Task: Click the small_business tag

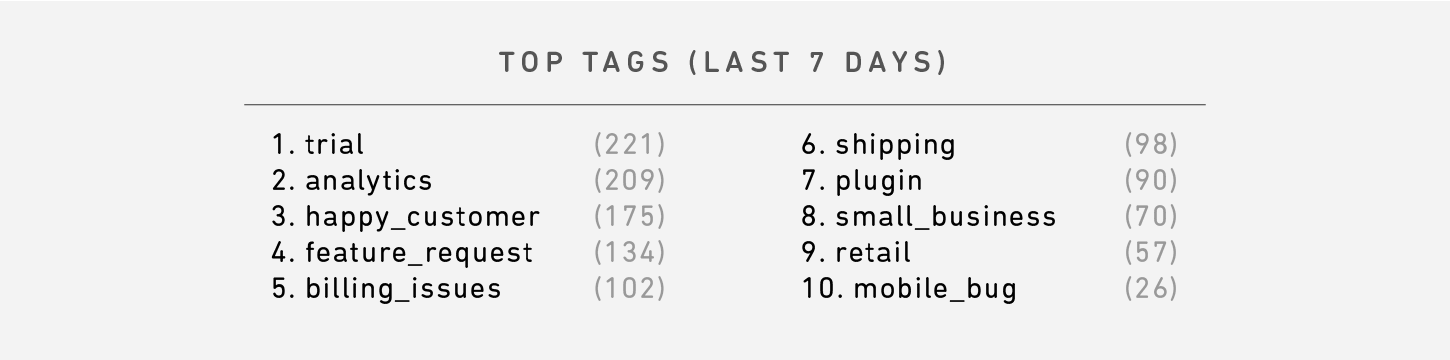Action: pyautogui.click(x=946, y=217)
